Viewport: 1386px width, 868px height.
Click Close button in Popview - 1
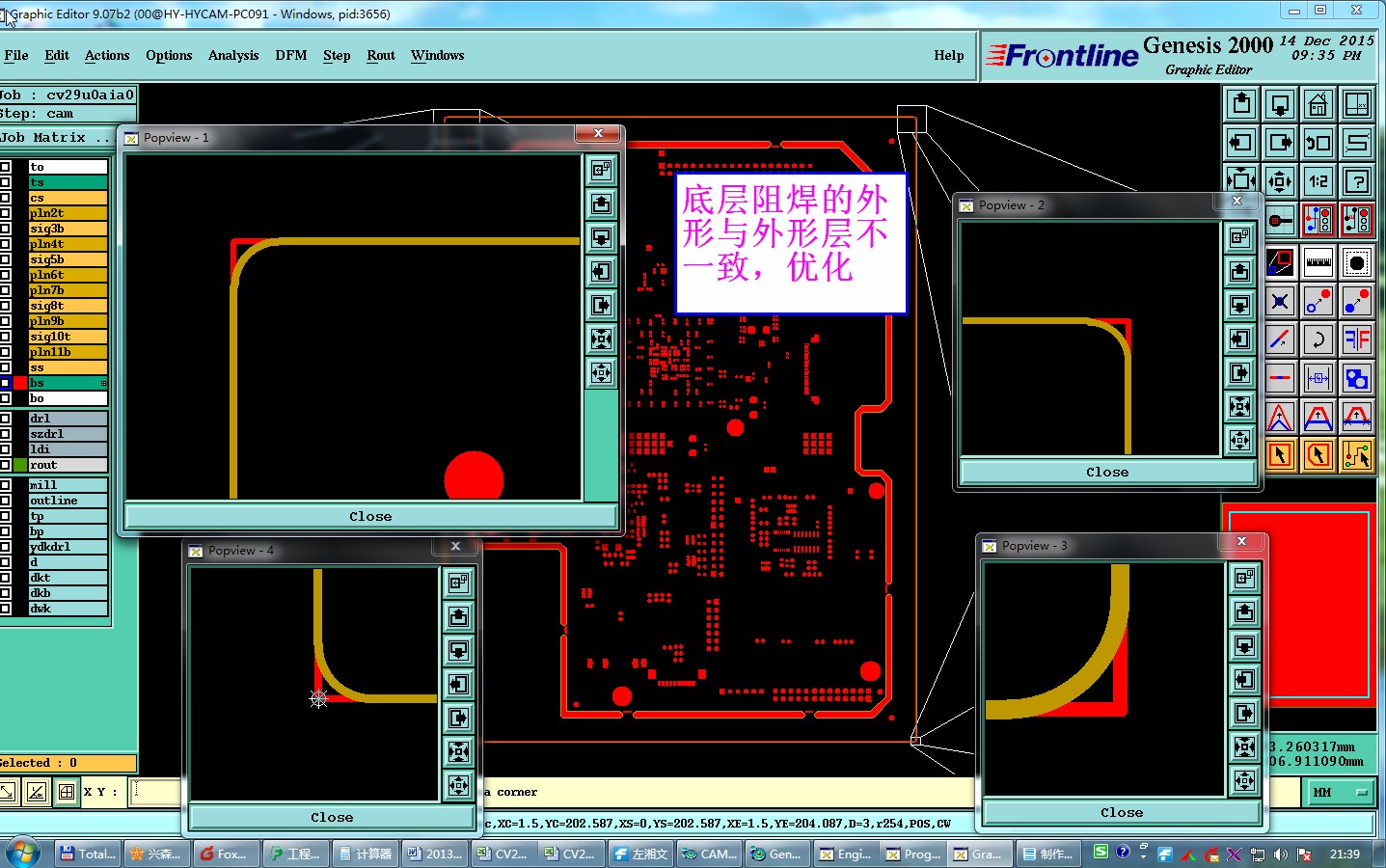pos(370,516)
